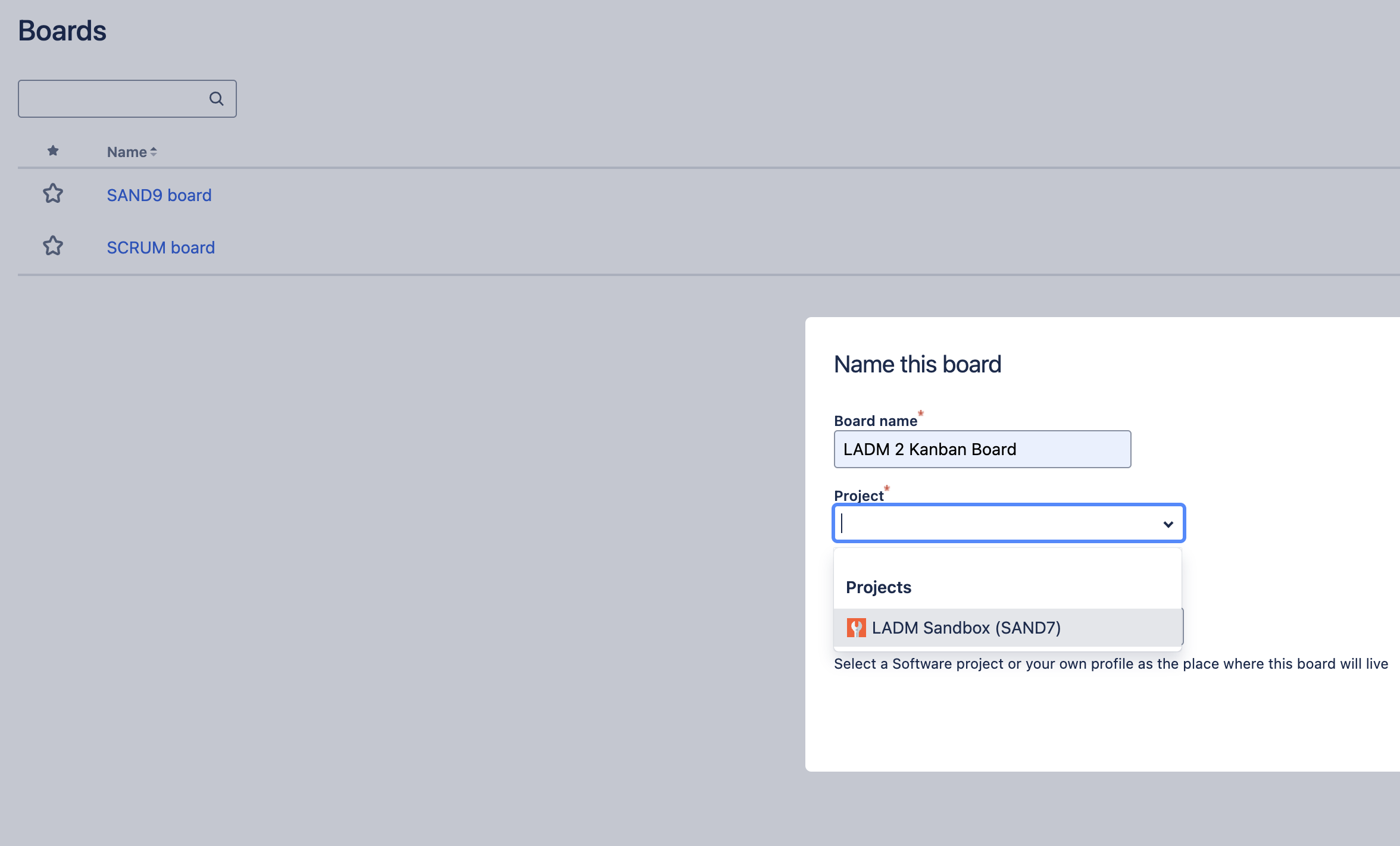Select LADM Sandbox (SAND7) from the list
Image resolution: width=1400 pixels, height=846 pixels.
(x=965, y=627)
